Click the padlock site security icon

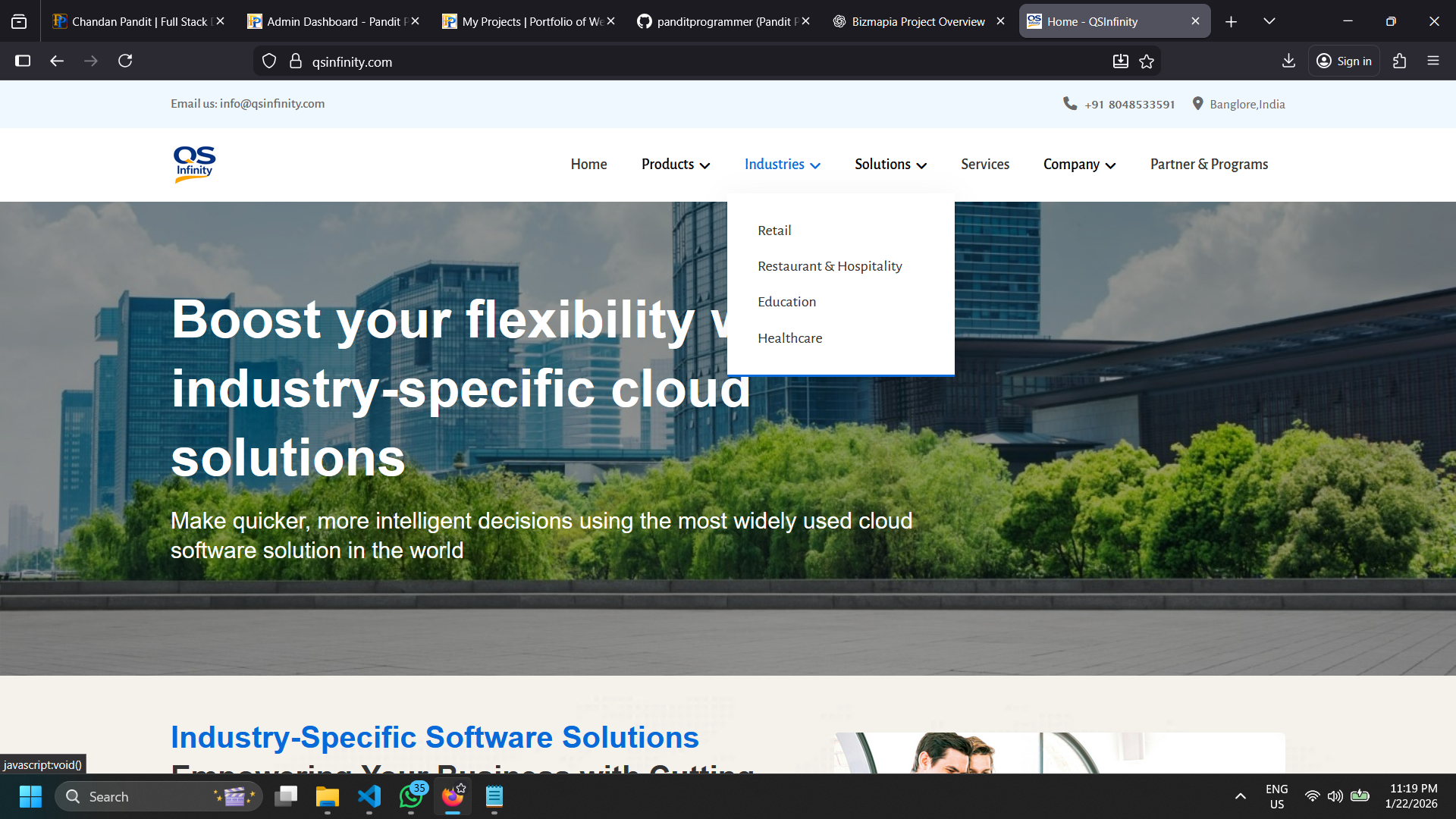(297, 61)
